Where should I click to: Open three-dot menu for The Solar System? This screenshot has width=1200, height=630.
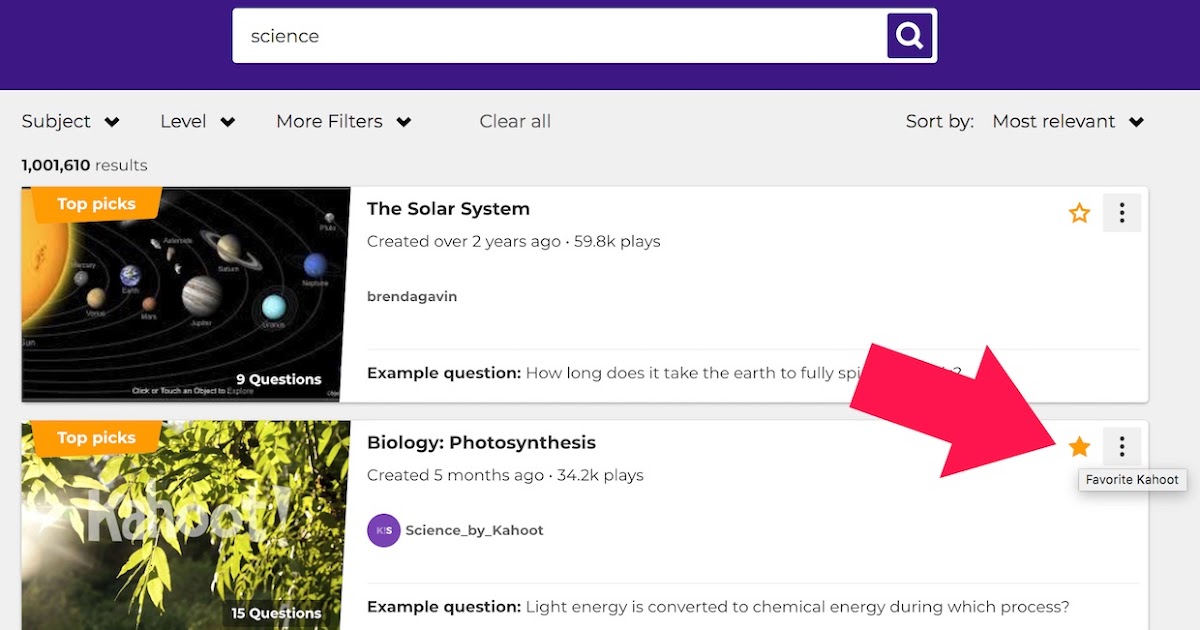pos(1122,213)
